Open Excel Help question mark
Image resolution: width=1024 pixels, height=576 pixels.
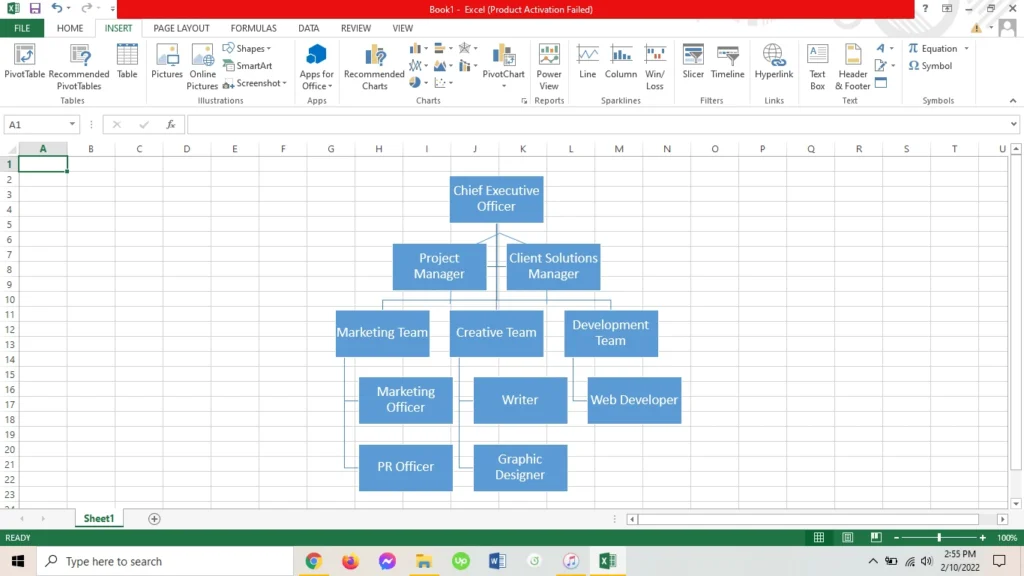[925, 8]
